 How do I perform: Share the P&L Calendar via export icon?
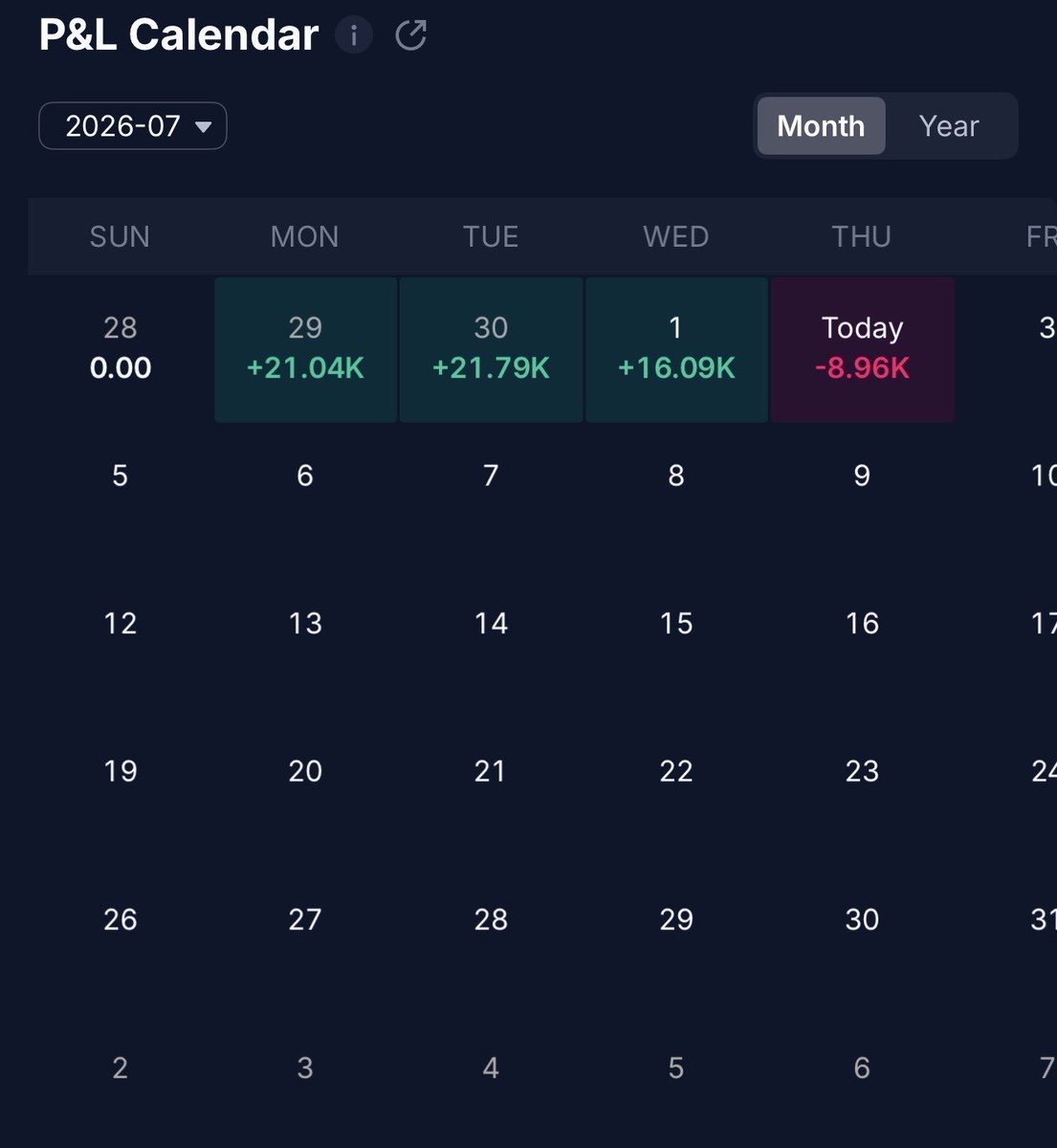click(411, 35)
